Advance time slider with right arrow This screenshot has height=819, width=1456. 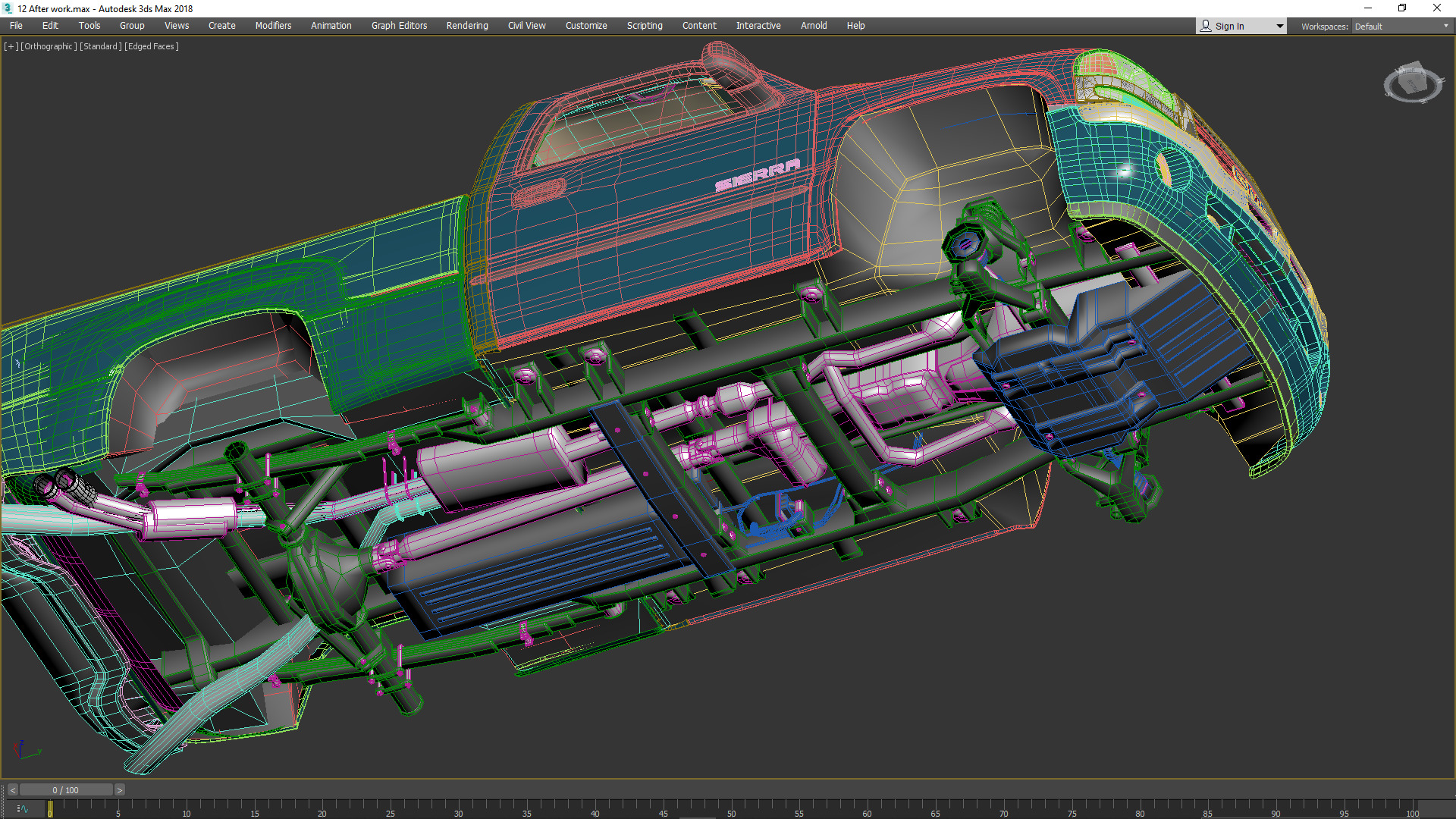click(119, 790)
